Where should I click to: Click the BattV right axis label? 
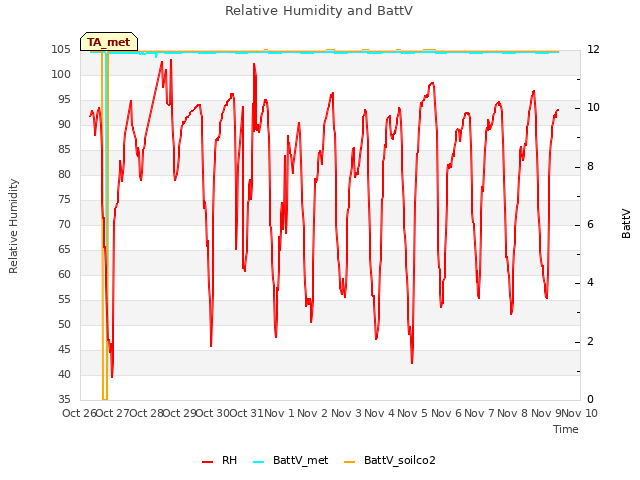tap(626, 224)
